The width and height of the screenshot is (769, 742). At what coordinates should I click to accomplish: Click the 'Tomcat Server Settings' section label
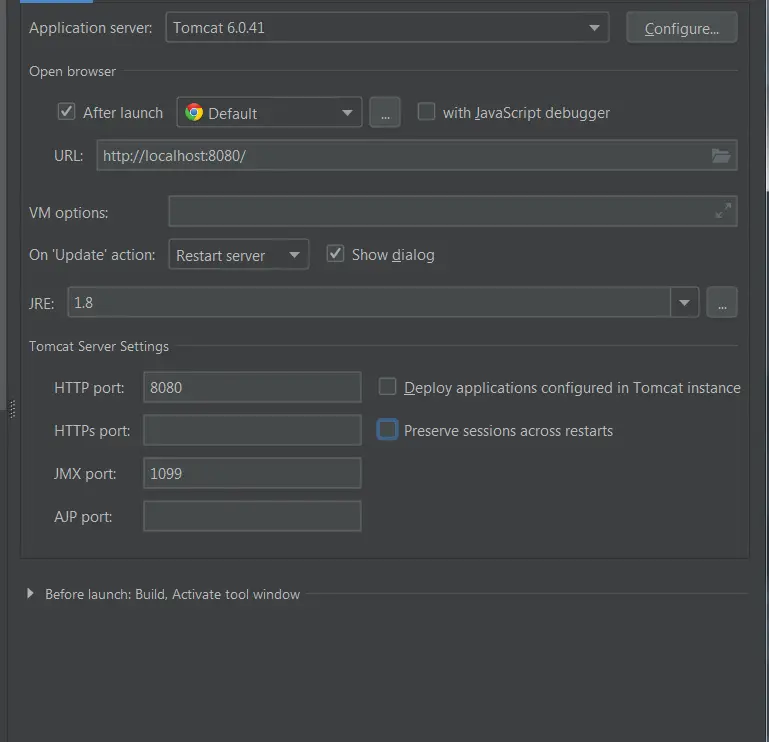coord(99,346)
